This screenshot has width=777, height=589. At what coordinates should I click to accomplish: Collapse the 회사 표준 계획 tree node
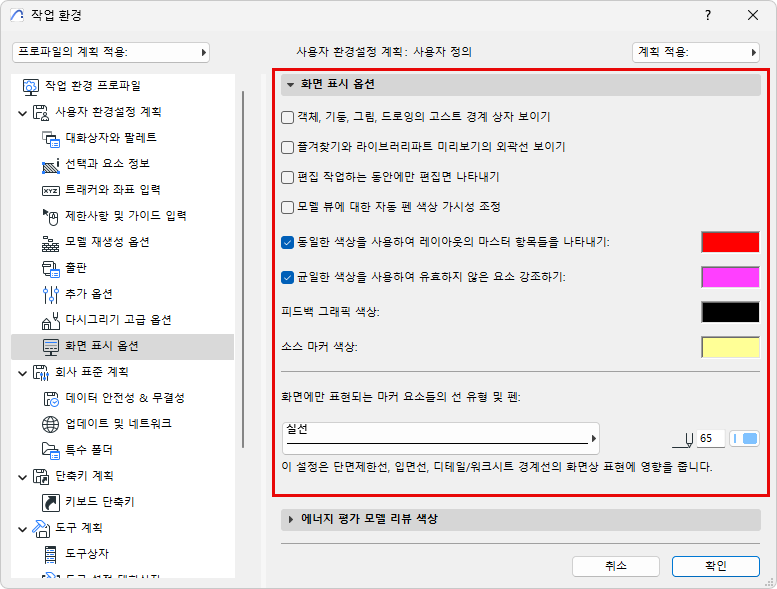tap(22, 374)
